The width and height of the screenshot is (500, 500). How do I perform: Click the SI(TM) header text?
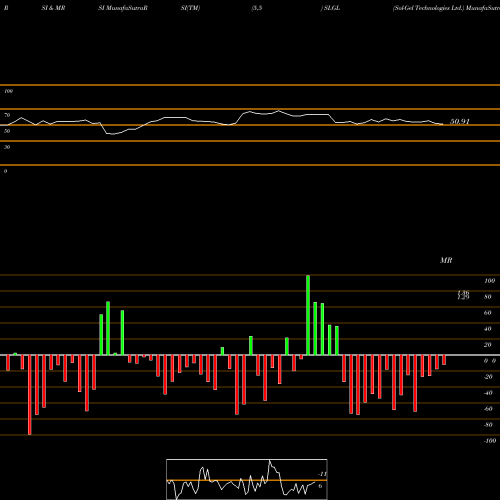pos(190,8)
